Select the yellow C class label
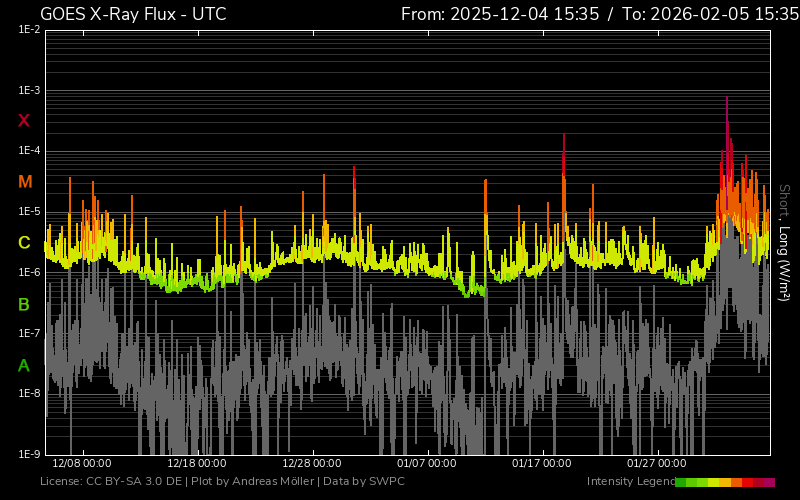This screenshot has height=500, width=800. (x=24, y=243)
